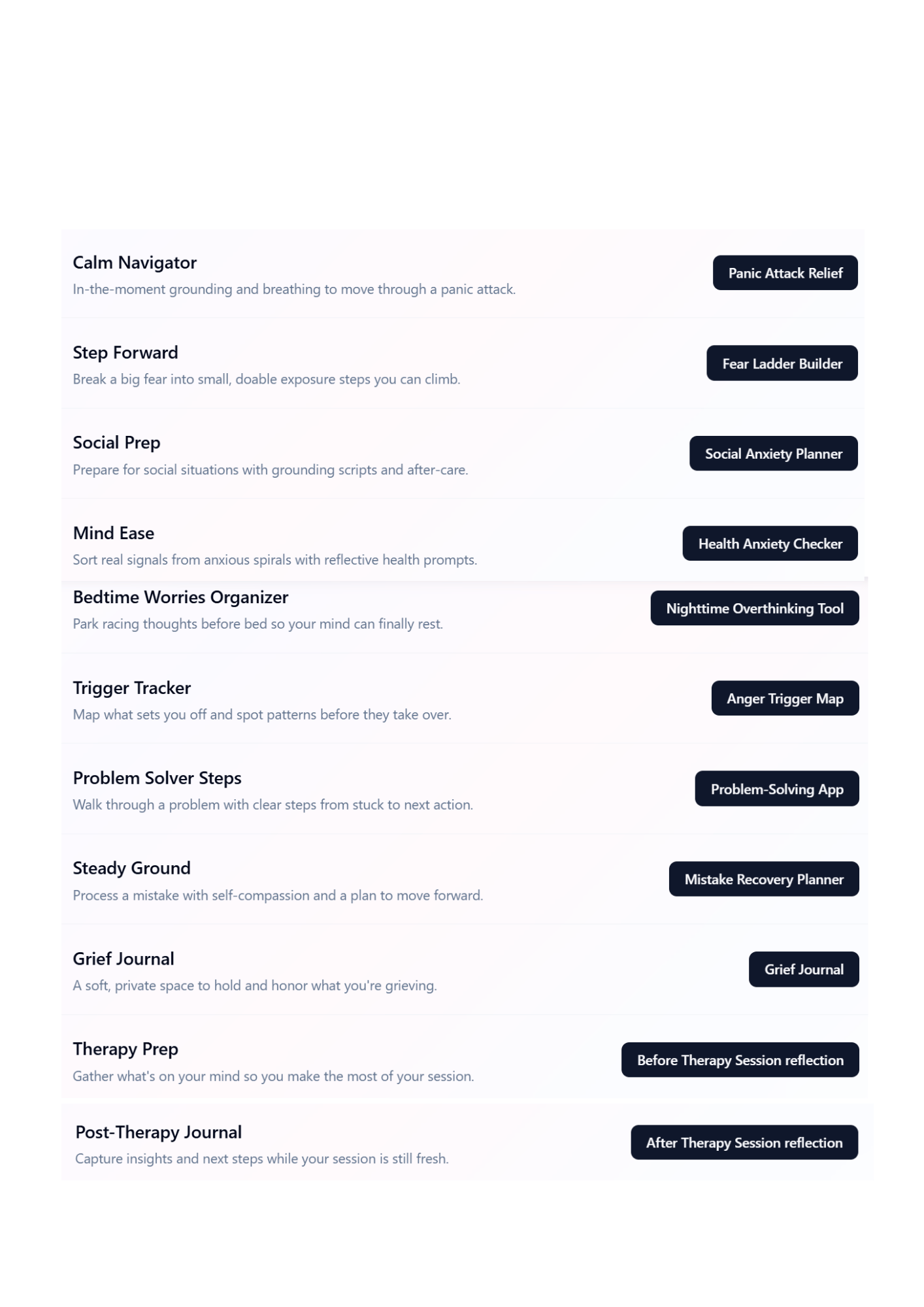The image size is (924, 1307).
Task: Select the Trigger Tracker title
Action: tap(132, 688)
